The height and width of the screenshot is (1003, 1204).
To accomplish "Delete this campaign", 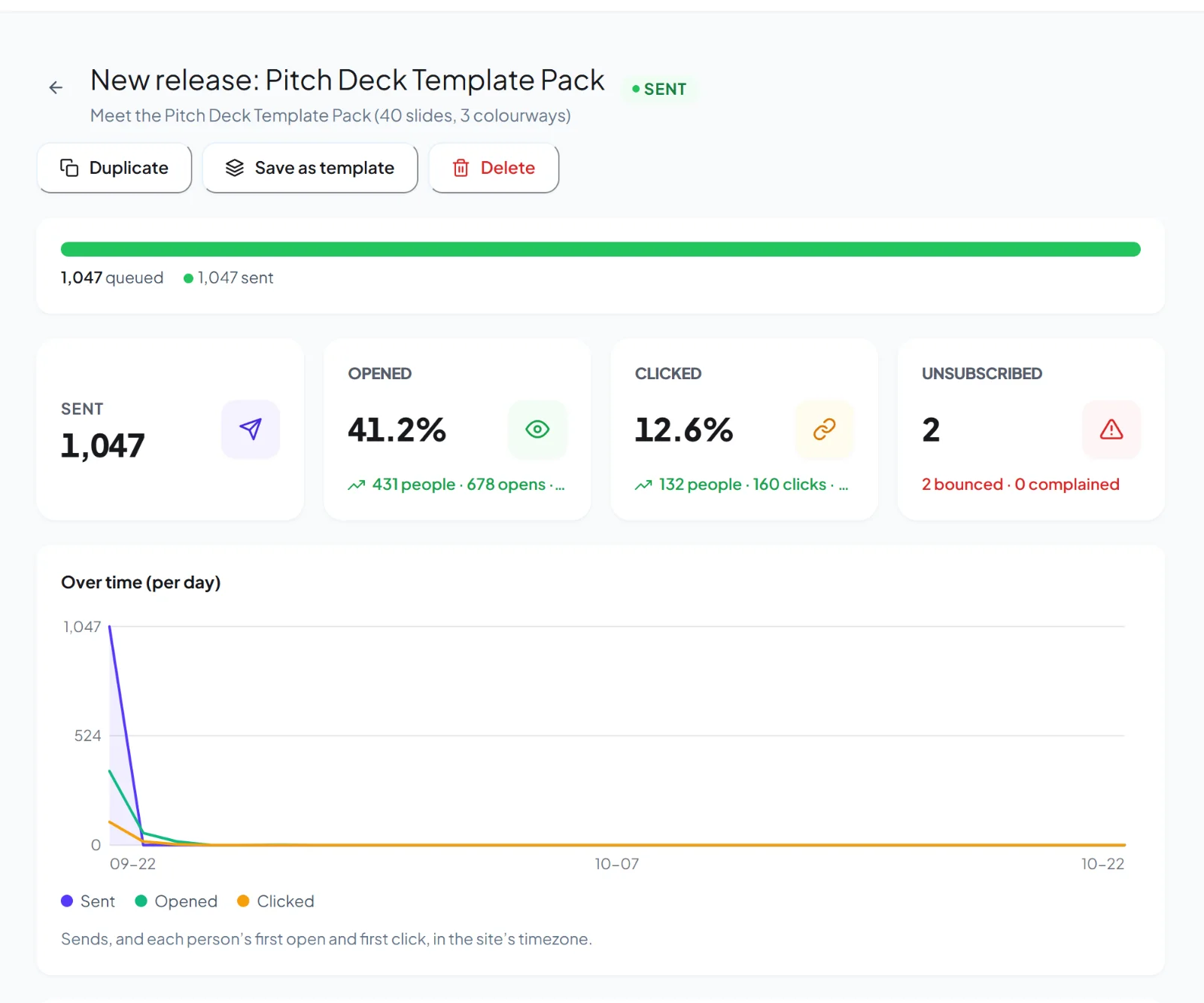I will pyautogui.click(x=494, y=168).
